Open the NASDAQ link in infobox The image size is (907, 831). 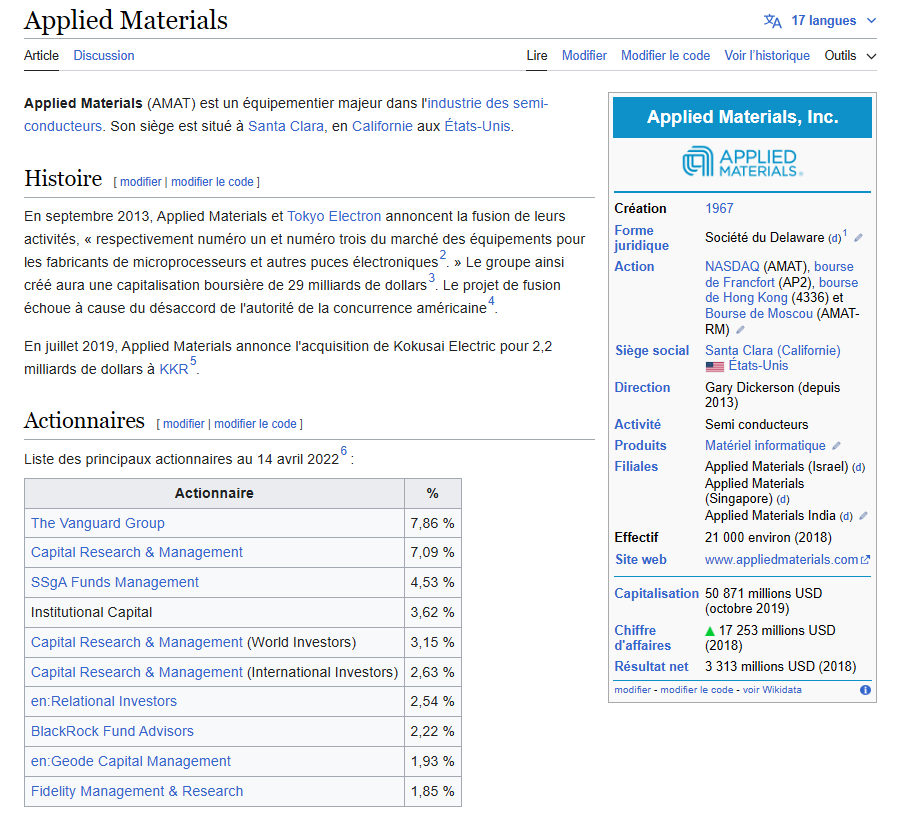(x=732, y=267)
